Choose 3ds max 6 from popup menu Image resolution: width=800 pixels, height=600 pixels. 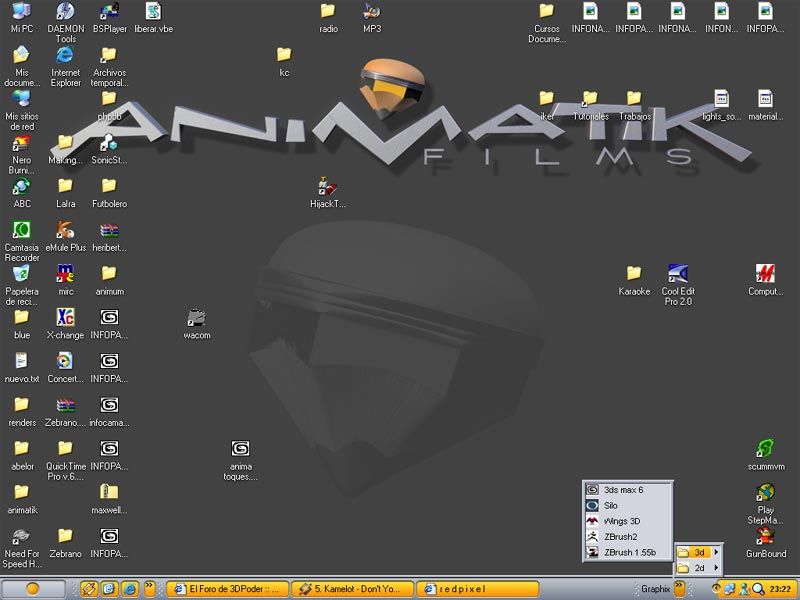(x=628, y=490)
